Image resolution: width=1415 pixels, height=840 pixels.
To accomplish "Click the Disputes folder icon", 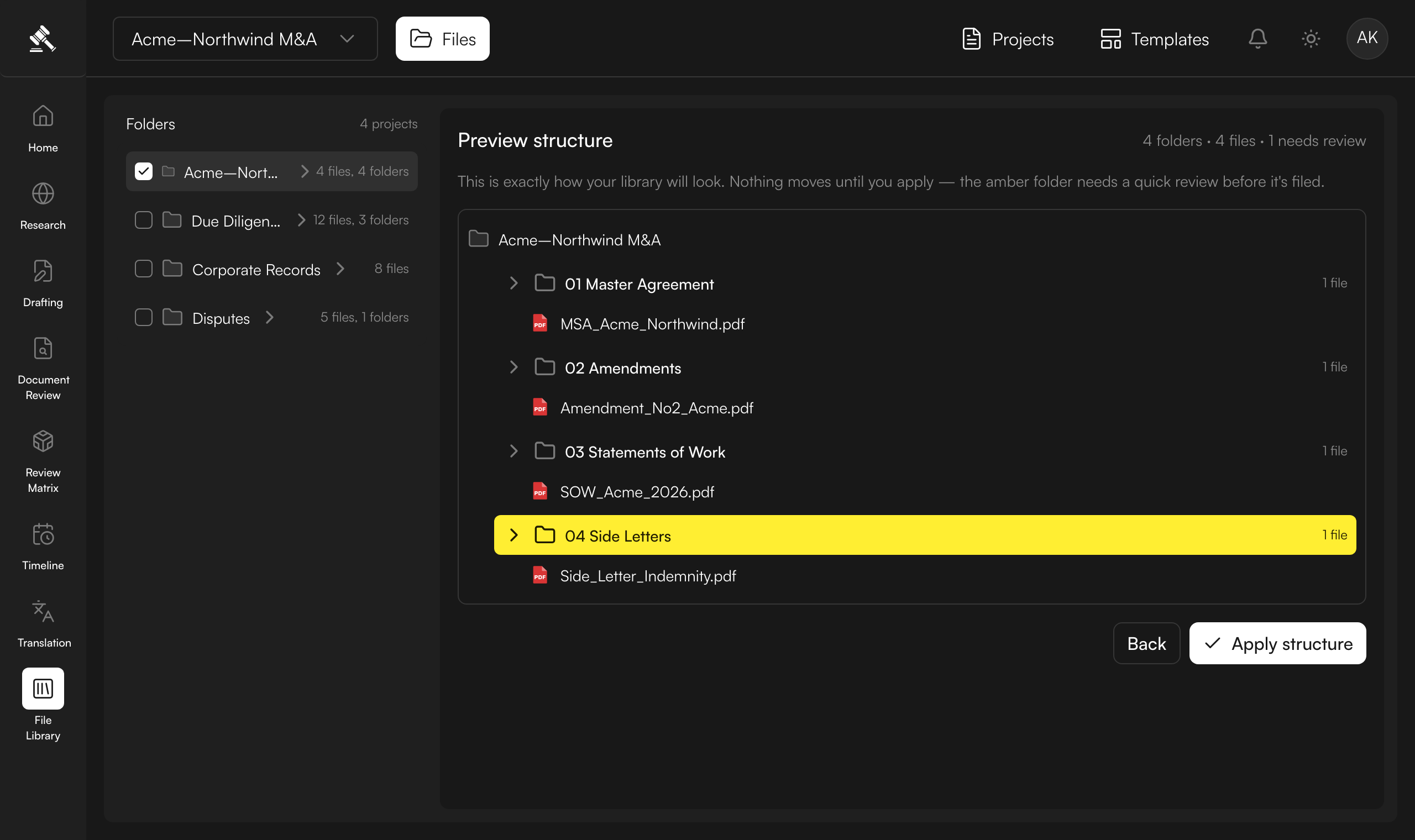I will tap(172, 317).
